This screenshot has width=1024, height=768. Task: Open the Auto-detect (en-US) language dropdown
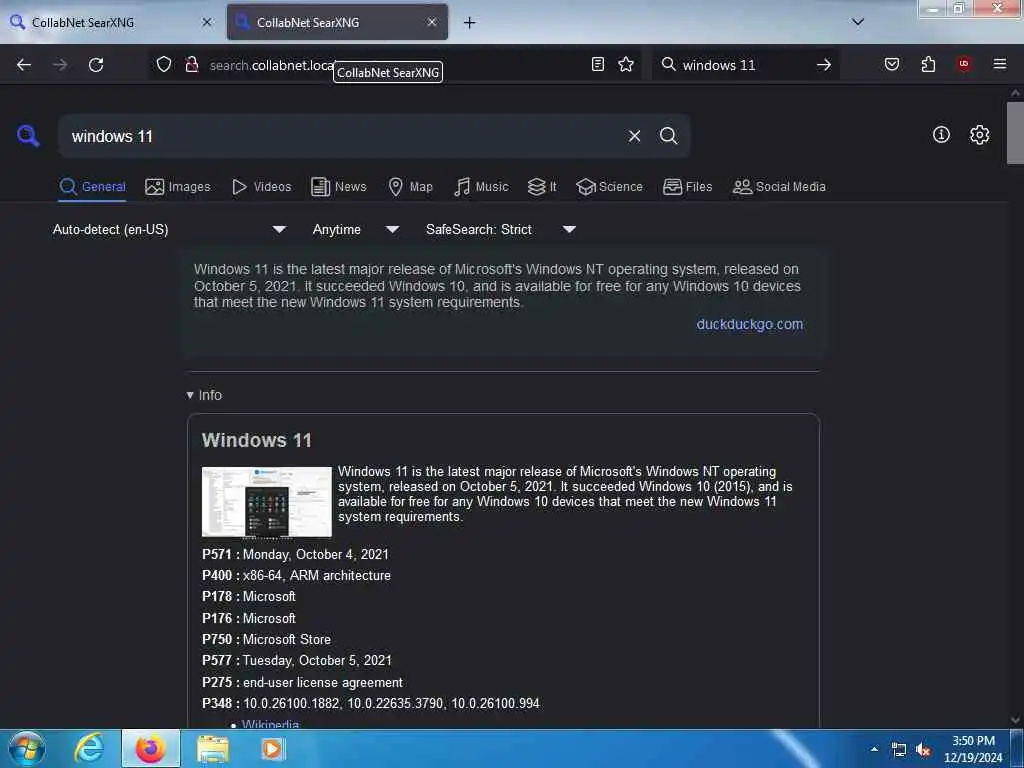click(169, 229)
